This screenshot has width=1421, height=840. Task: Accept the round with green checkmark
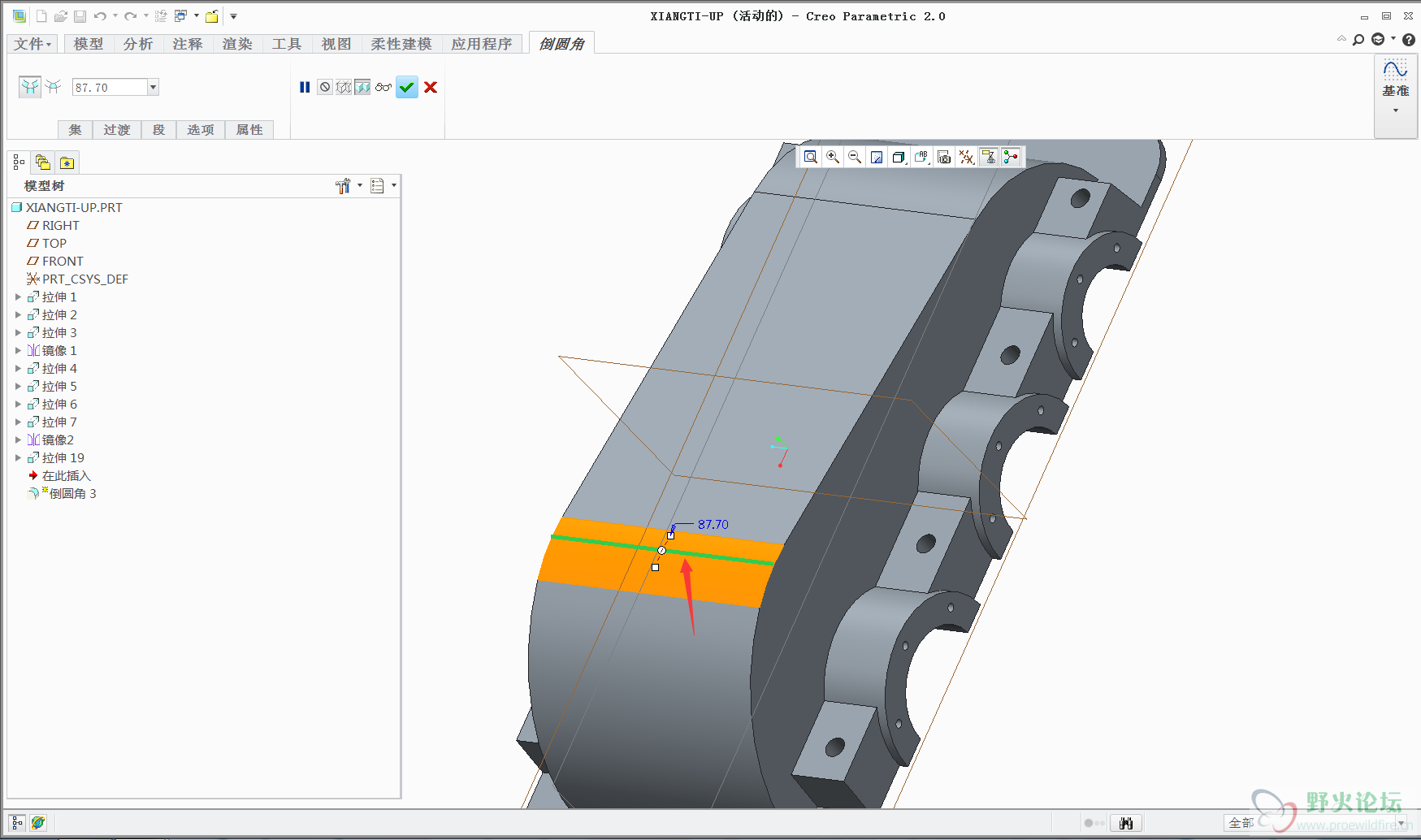407,87
